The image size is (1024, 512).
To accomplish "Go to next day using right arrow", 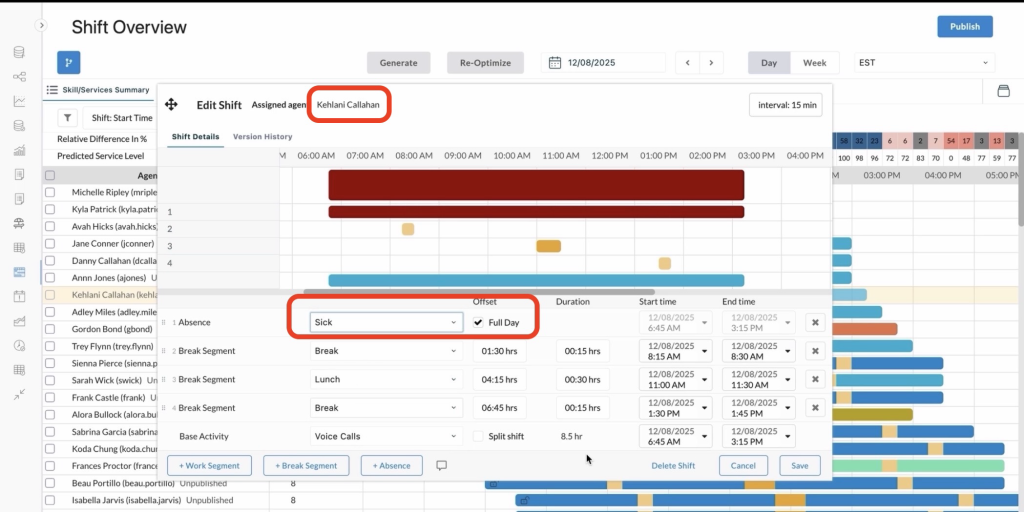I will [711, 63].
